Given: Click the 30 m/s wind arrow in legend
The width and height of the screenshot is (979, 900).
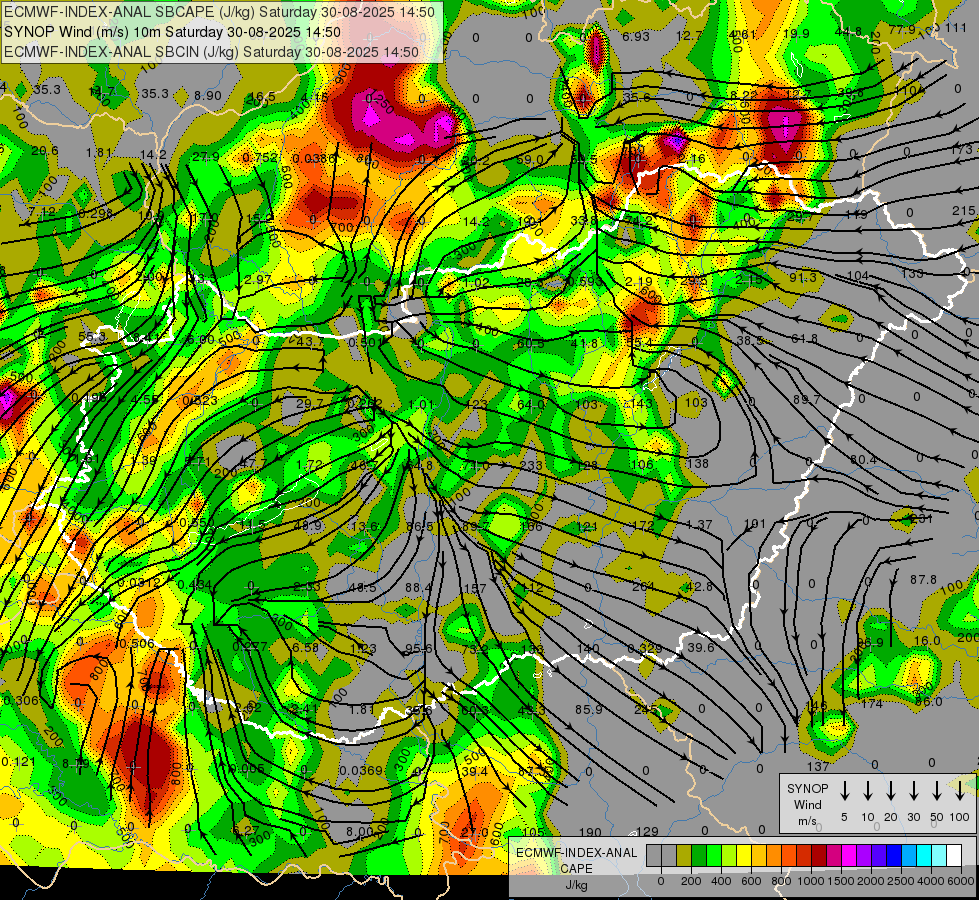Looking at the screenshot, I should click(914, 791).
